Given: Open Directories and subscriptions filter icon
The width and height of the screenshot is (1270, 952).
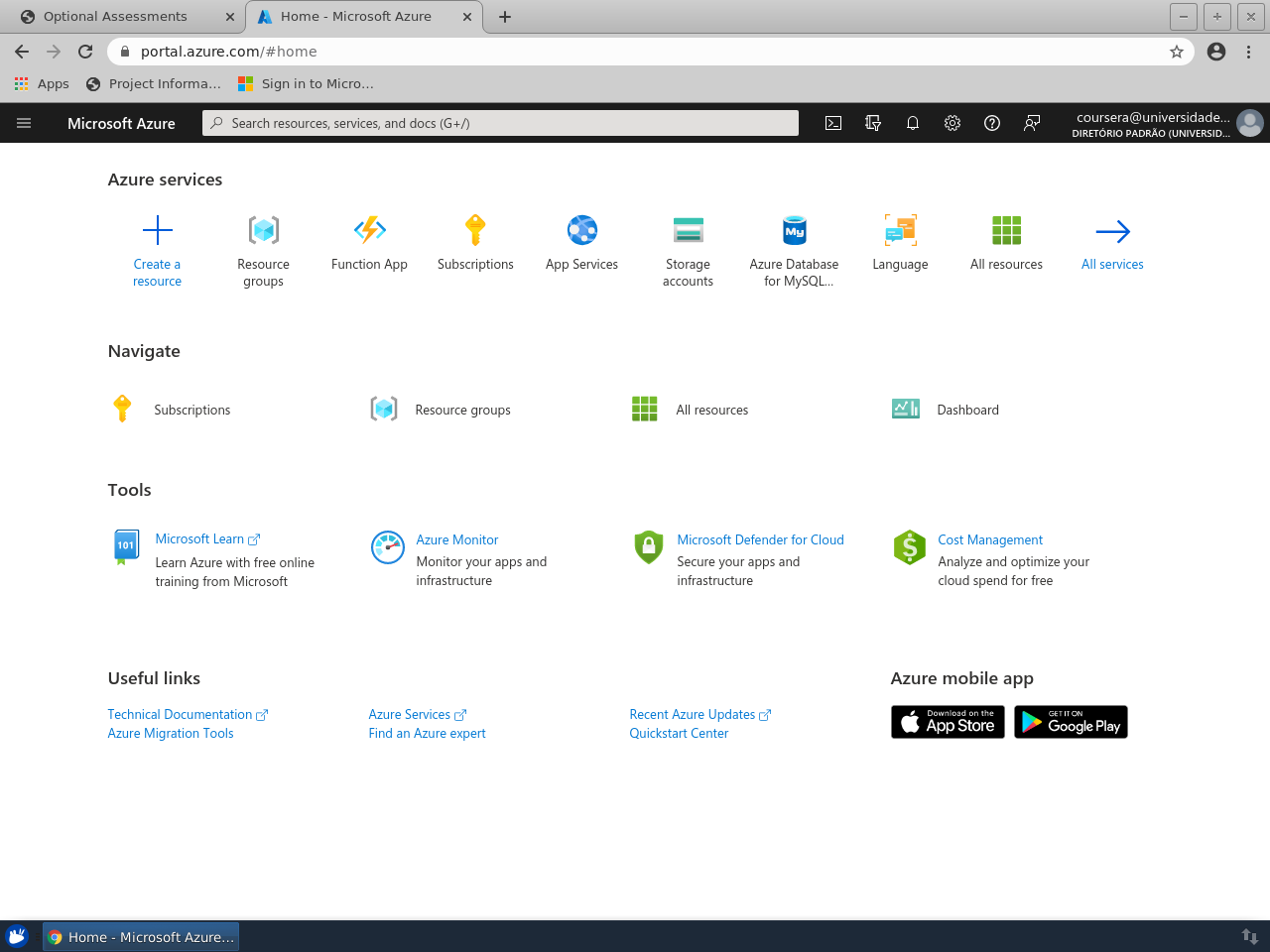Looking at the screenshot, I should pyautogui.click(x=873, y=123).
